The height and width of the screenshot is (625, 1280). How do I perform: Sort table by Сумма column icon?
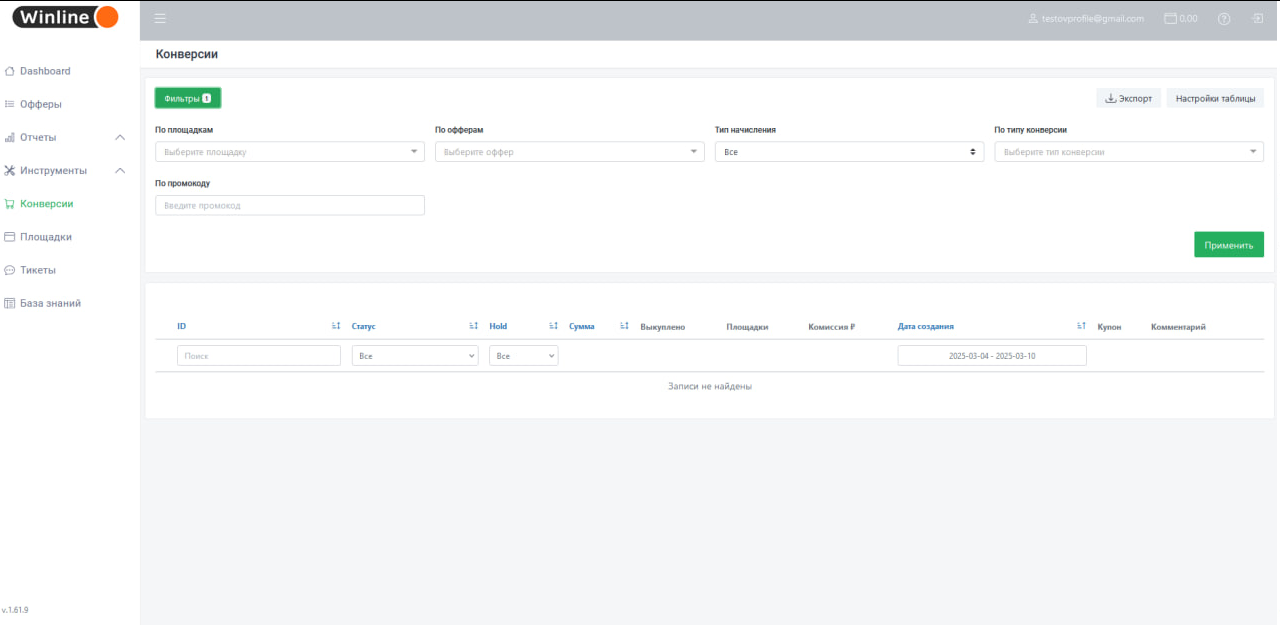[x=624, y=326]
